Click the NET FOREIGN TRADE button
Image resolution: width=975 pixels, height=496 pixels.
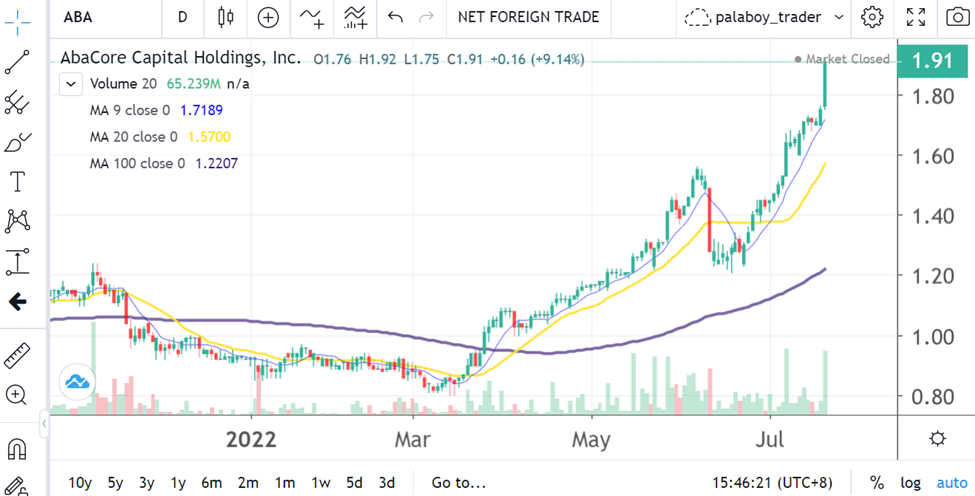coord(529,17)
